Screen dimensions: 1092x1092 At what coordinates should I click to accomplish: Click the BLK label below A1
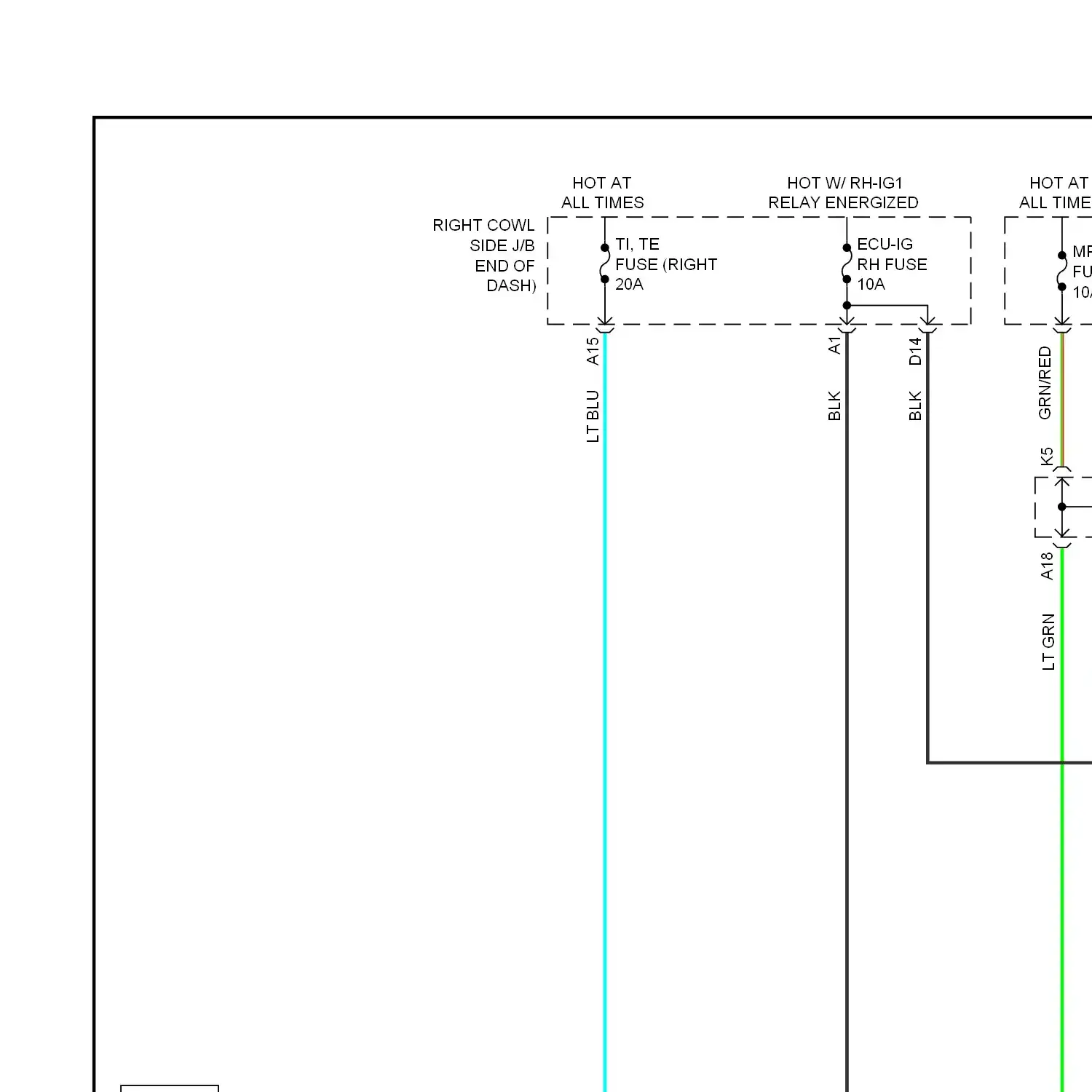tap(834, 406)
